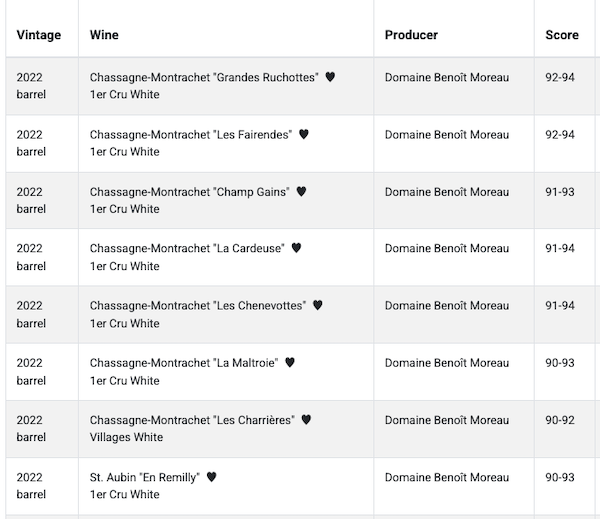This screenshot has height=519, width=600.
Task: Favorite the Champ Gains wine heart
Action: 301,191
